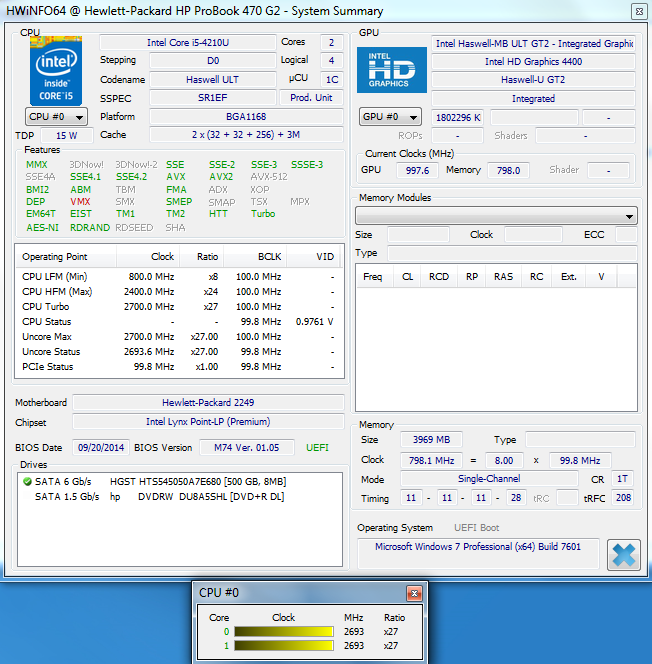Image resolution: width=652 pixels, height=664 pixels.
Task: Select the Uncore Status row
Action: 180,351
